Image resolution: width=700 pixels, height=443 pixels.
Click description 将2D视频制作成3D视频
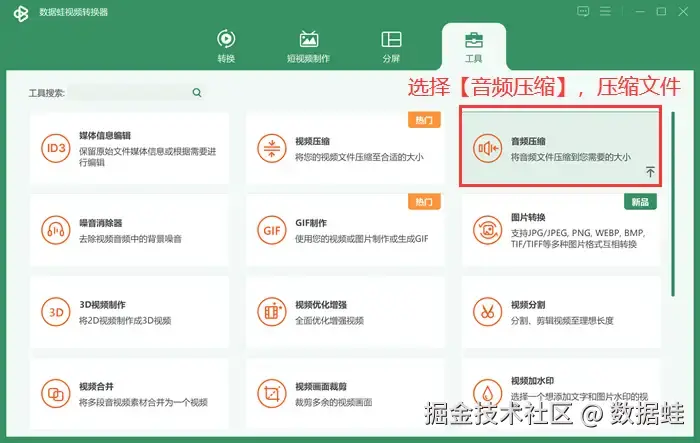pos(125,321)
